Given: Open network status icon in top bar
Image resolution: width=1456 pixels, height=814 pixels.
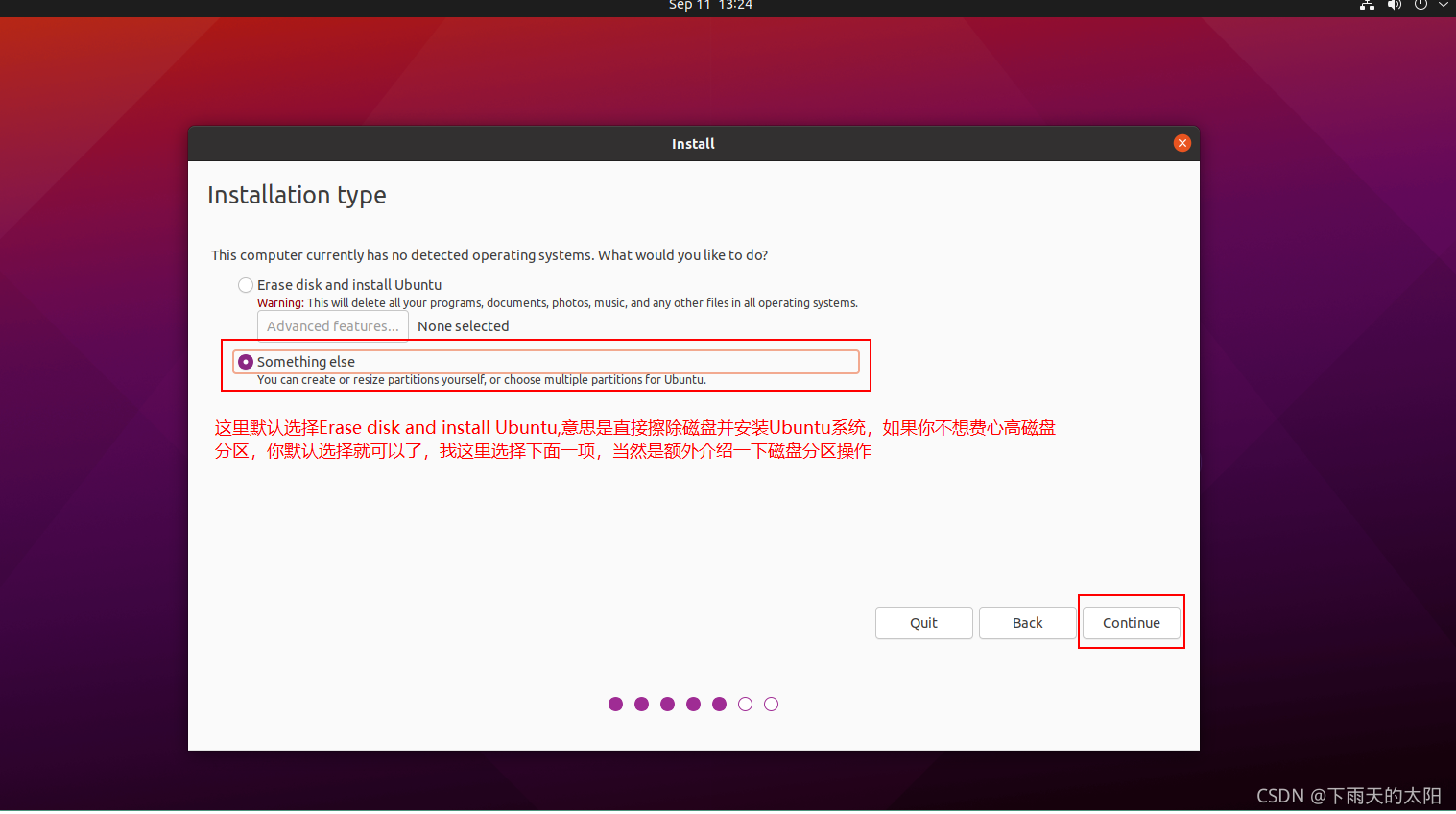Looking at the screenshot, I should (x=1368, y=5).
